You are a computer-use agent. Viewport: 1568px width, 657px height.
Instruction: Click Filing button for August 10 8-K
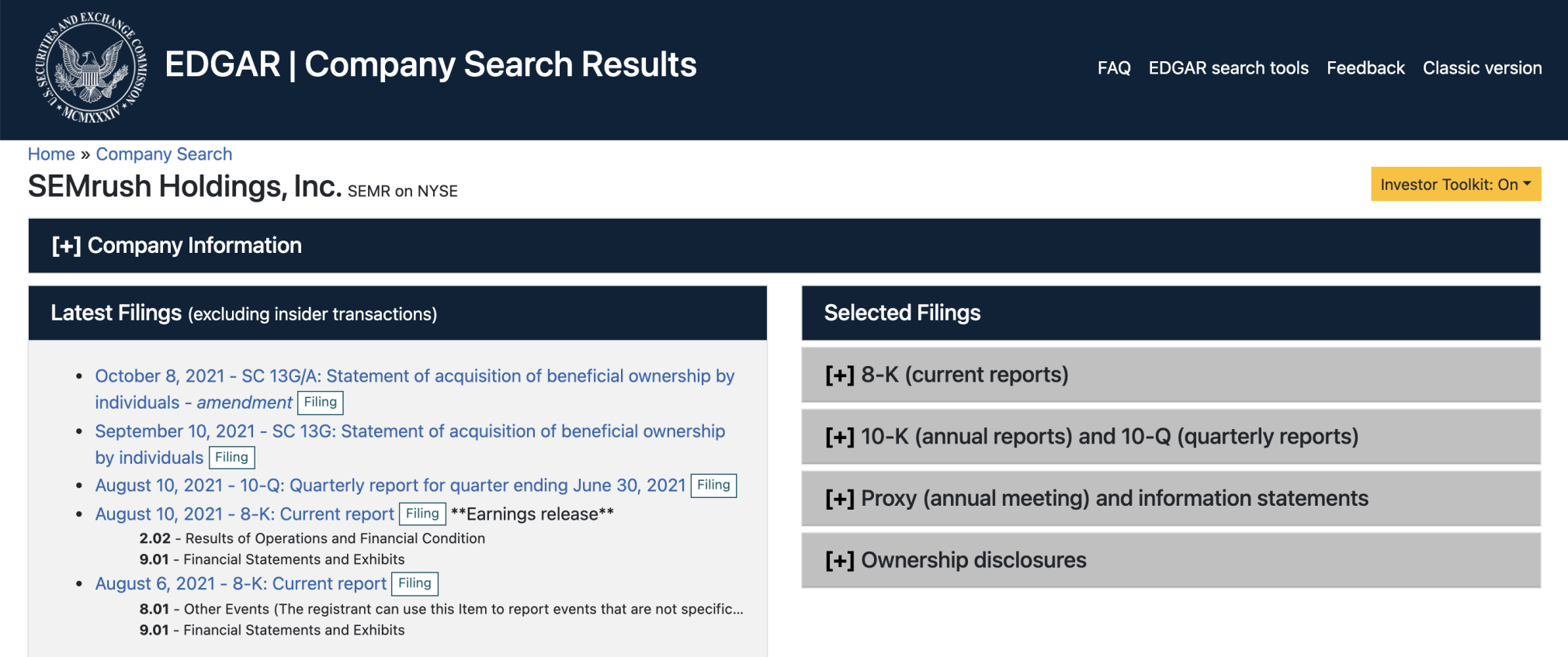click(422, 513)
